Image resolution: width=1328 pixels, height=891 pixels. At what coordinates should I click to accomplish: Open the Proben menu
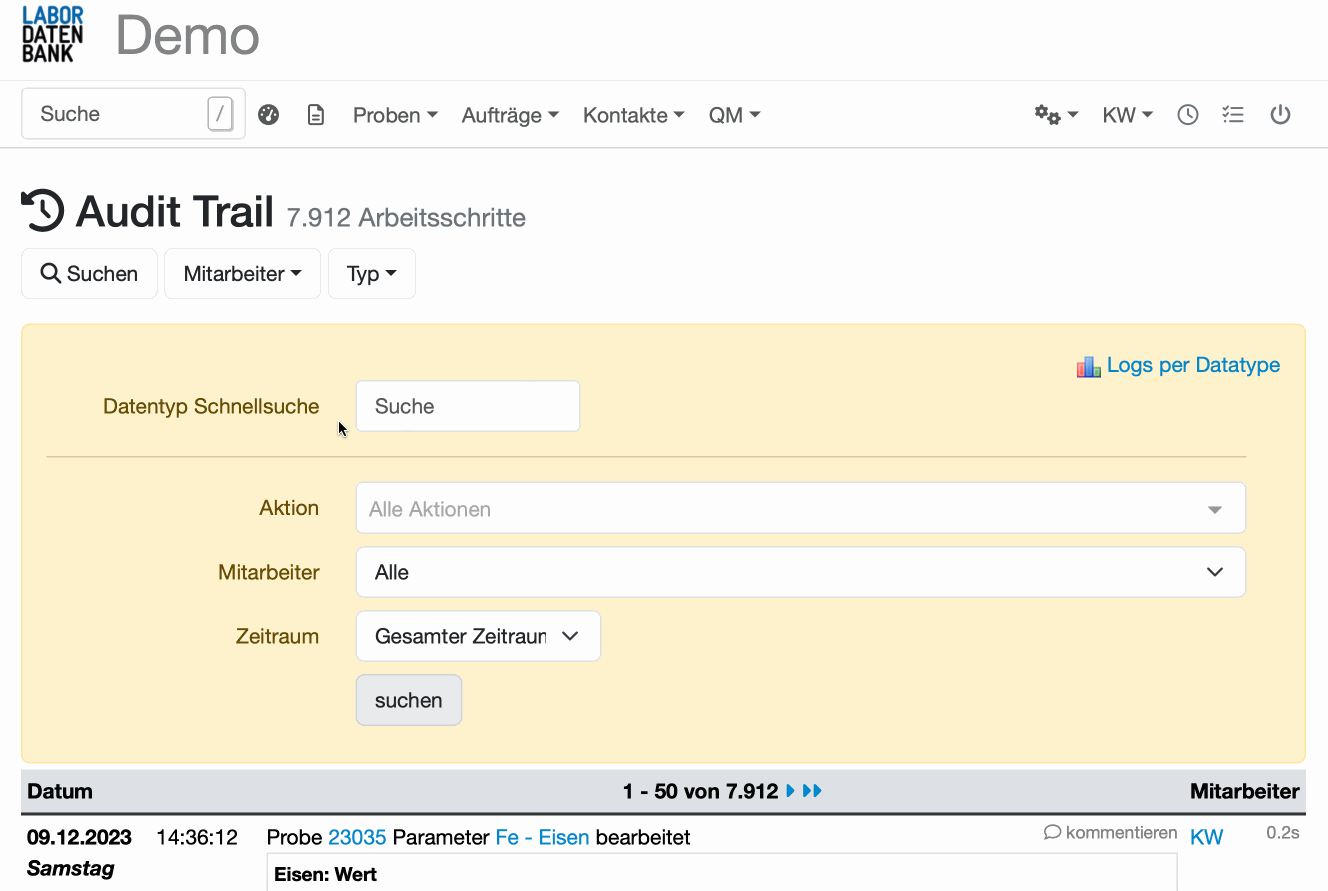(394, 114)
